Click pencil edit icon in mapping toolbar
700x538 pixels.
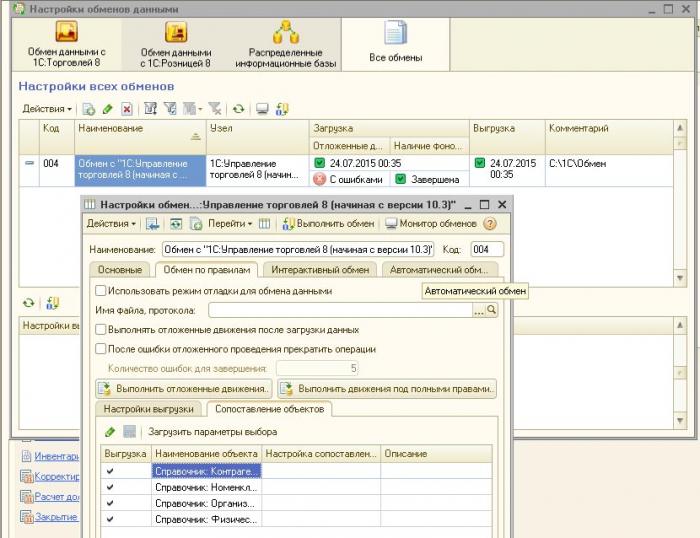(110, 432)
